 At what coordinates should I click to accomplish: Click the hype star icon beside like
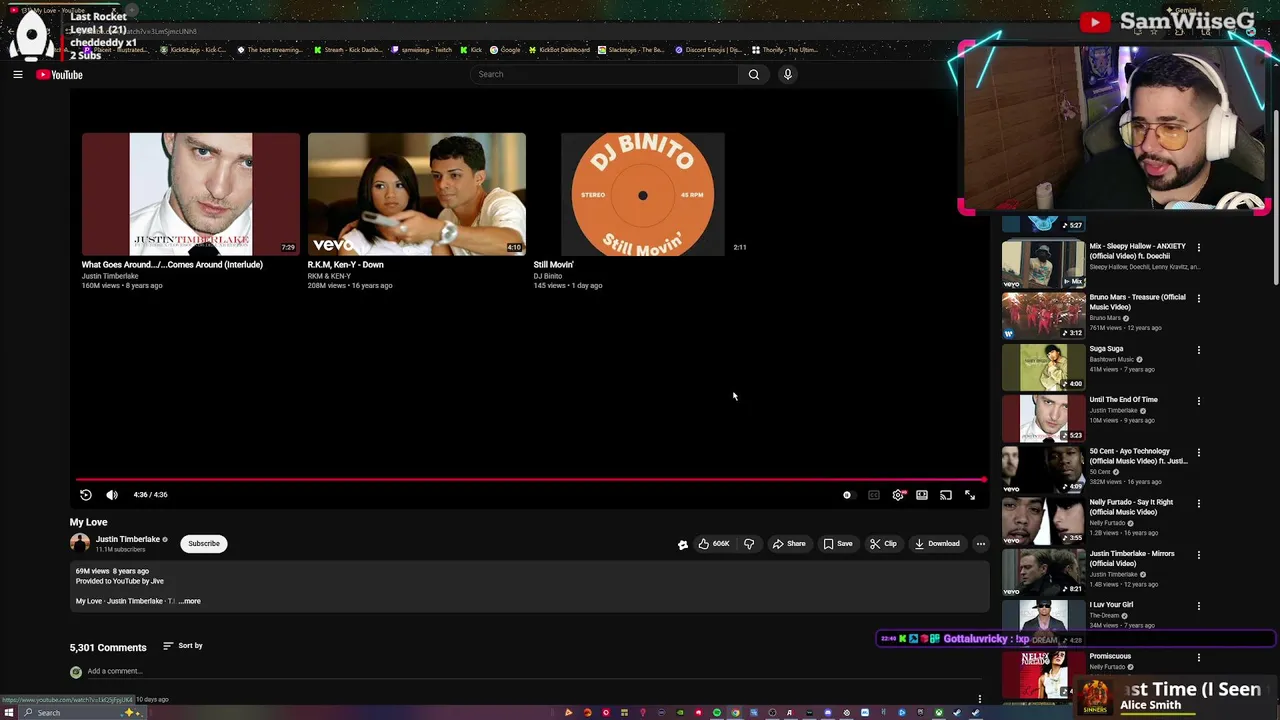[683, 544]
